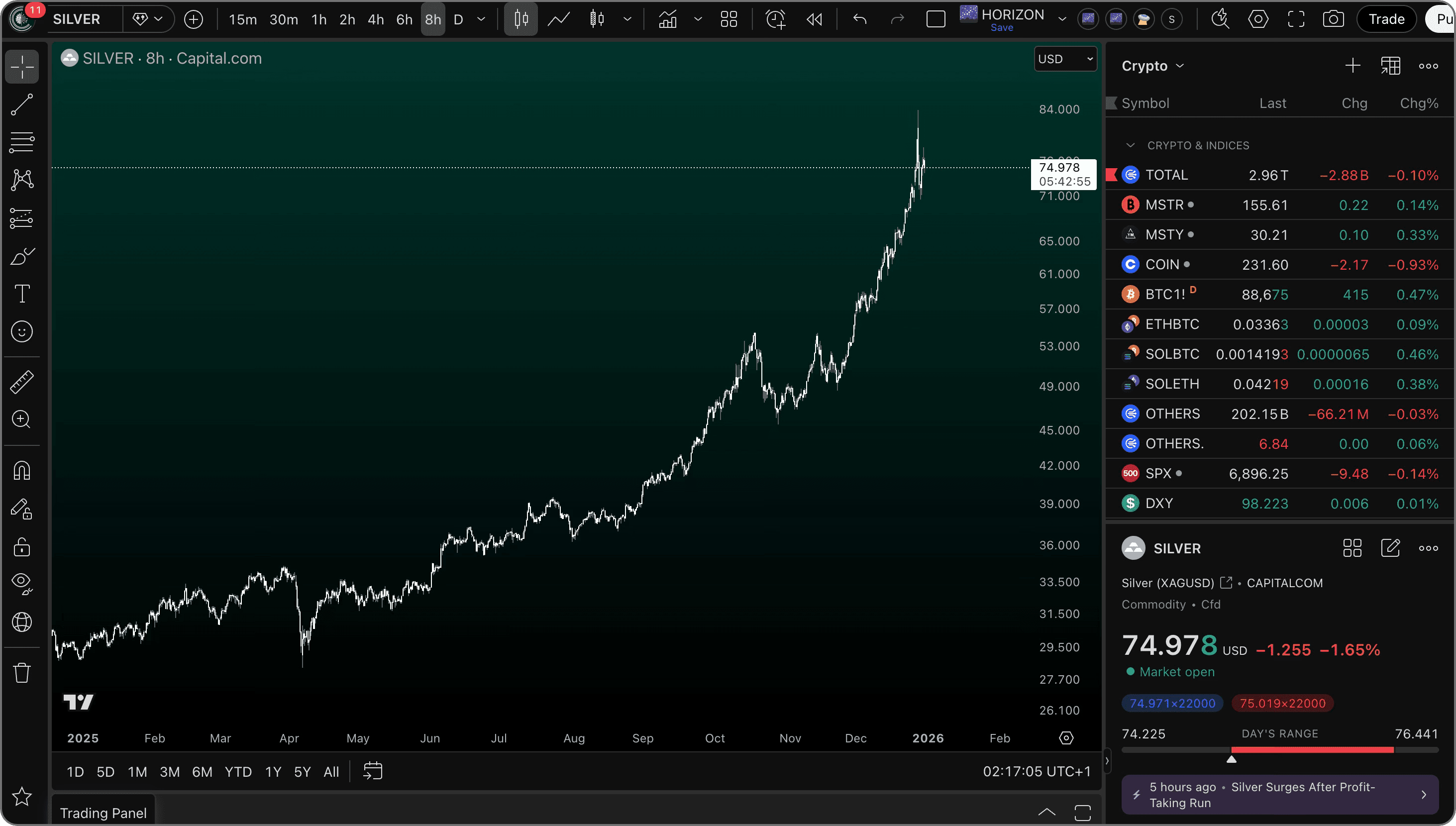This screenshot has width=1456, height=826.
Task: Toggle Magnet mode on
Action: (21, 470)
